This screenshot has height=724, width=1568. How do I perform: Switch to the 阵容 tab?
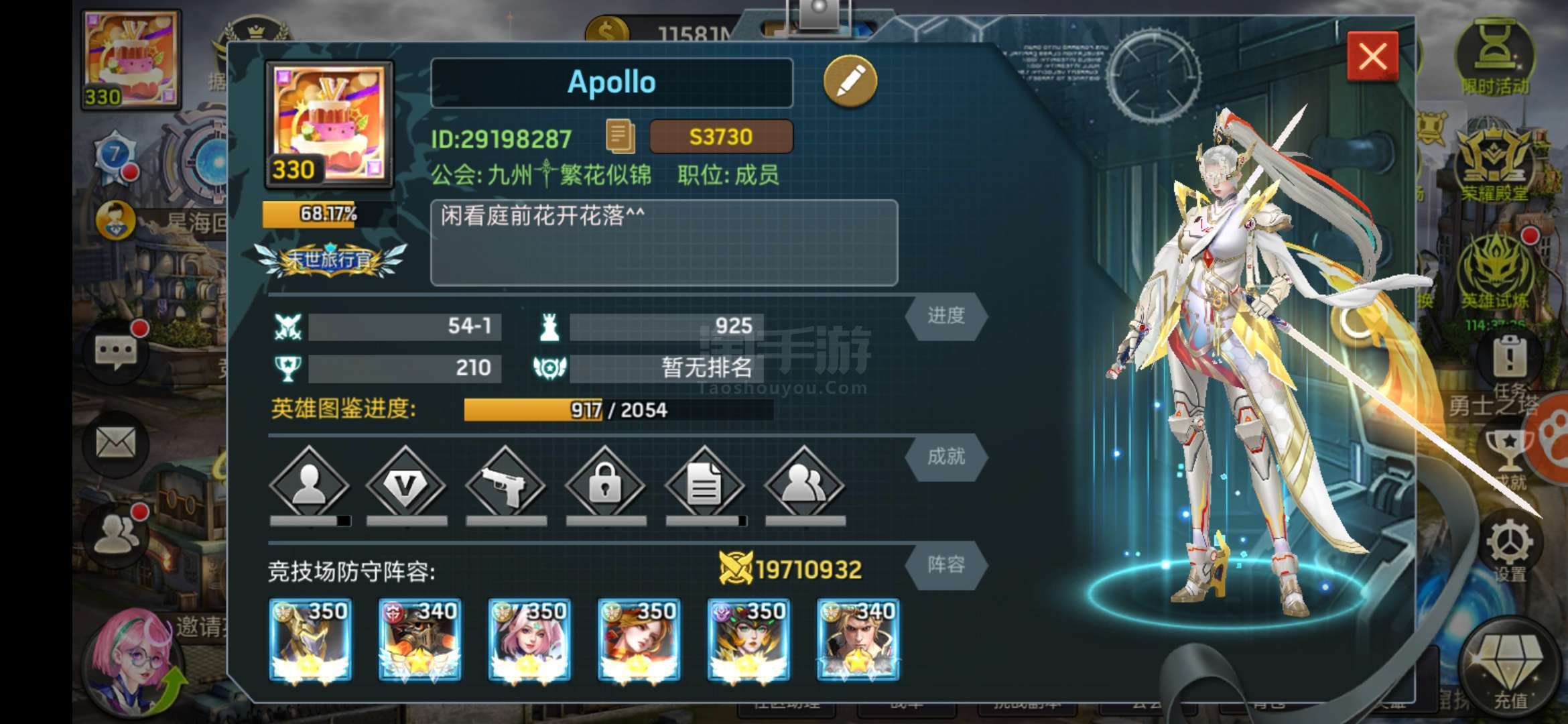(x=946, y=564)
